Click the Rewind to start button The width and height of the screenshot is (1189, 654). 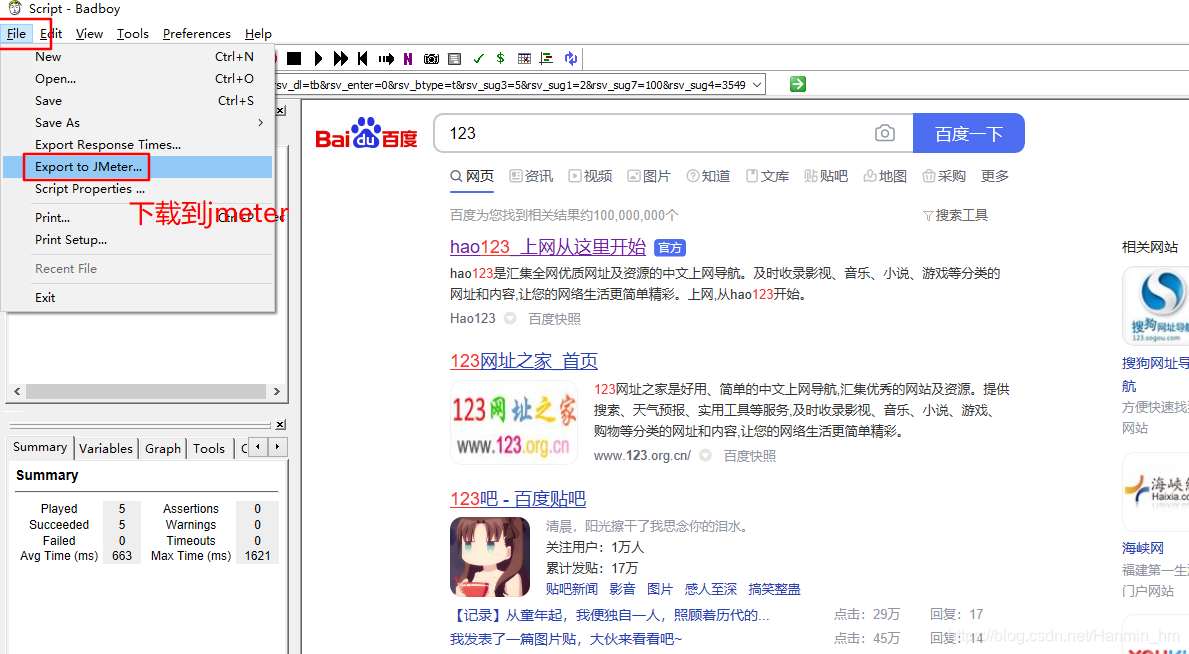[362, 58]
